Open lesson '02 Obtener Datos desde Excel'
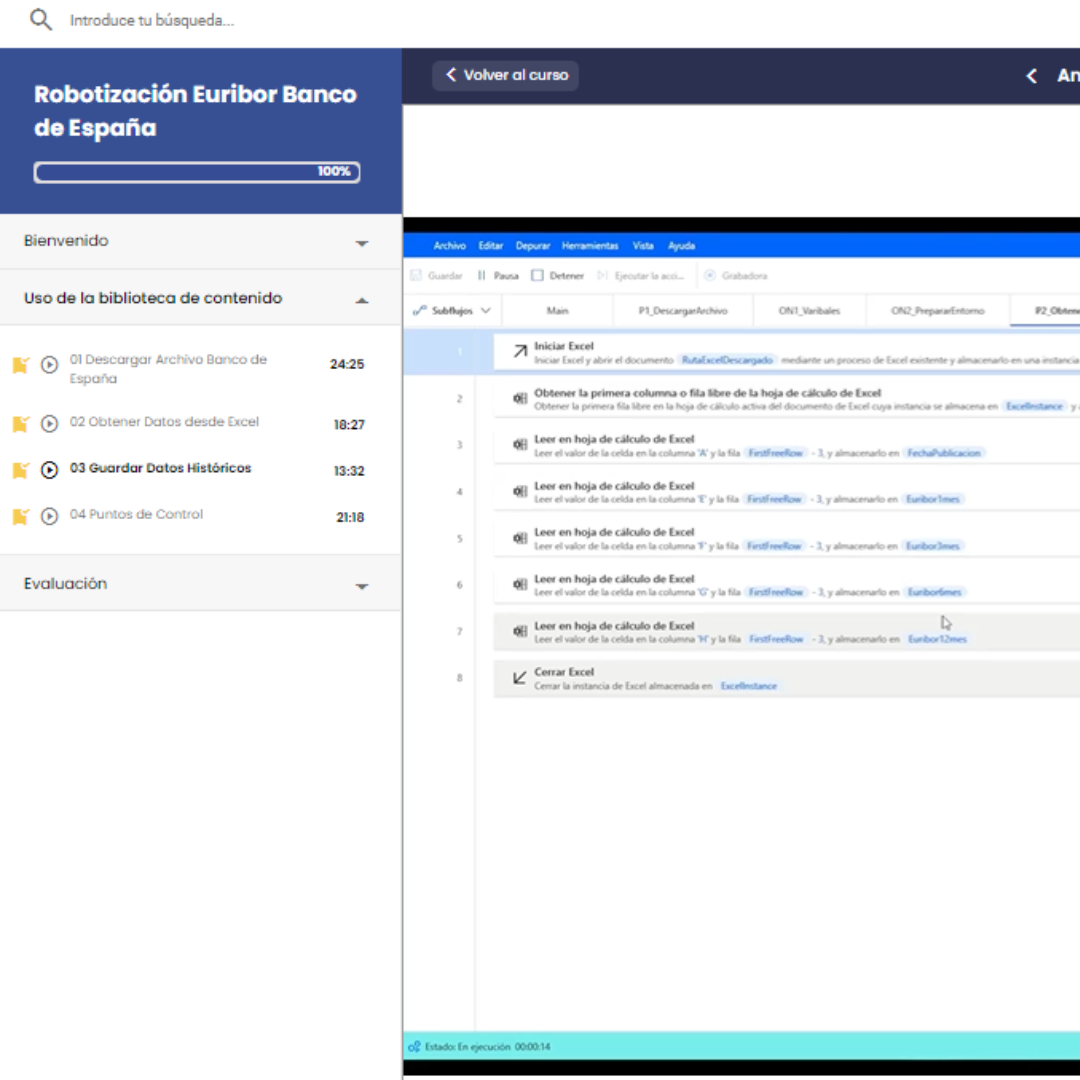This screenshot has height=1080, width=1080. click(x=164, y=422)
